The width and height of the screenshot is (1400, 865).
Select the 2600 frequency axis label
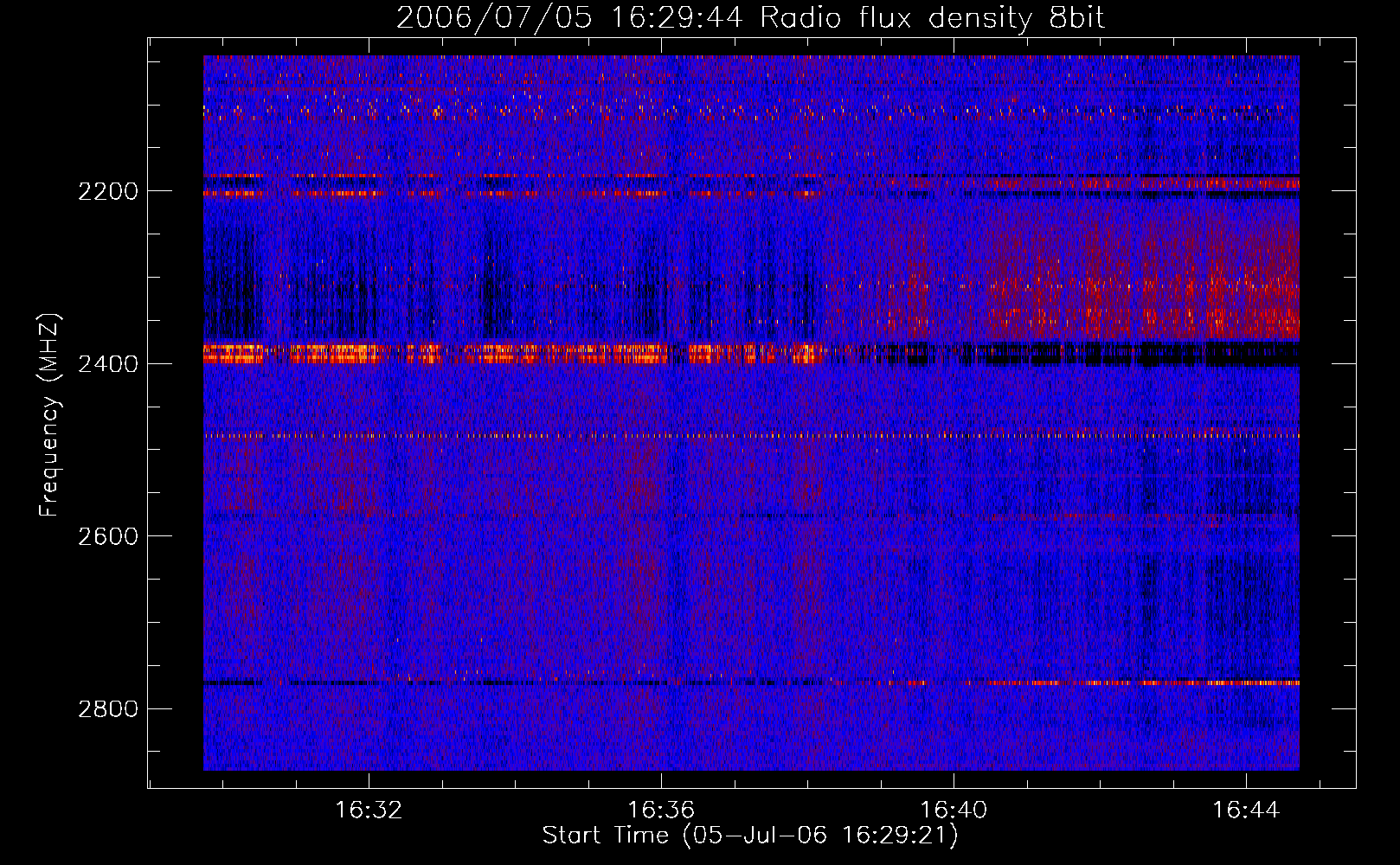tap(107, 536)
